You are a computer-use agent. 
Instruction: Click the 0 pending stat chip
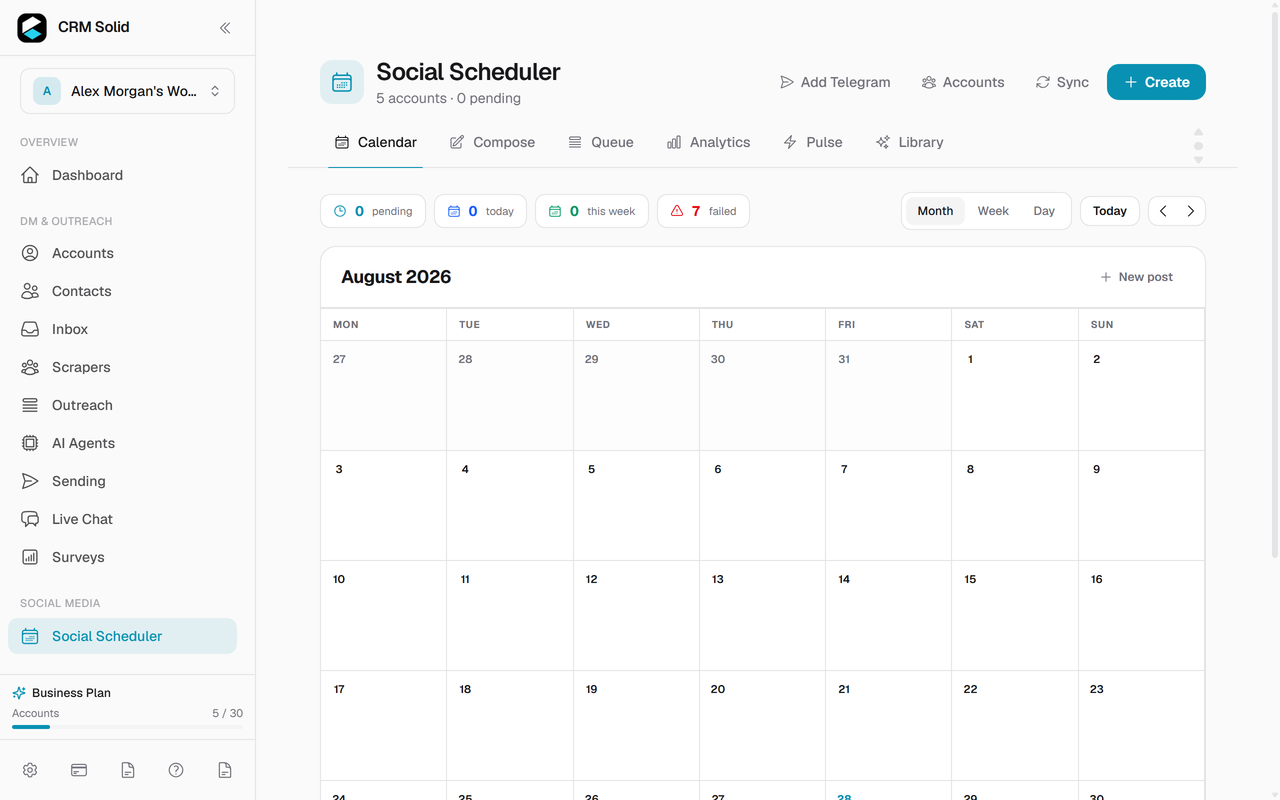[373, 211]
